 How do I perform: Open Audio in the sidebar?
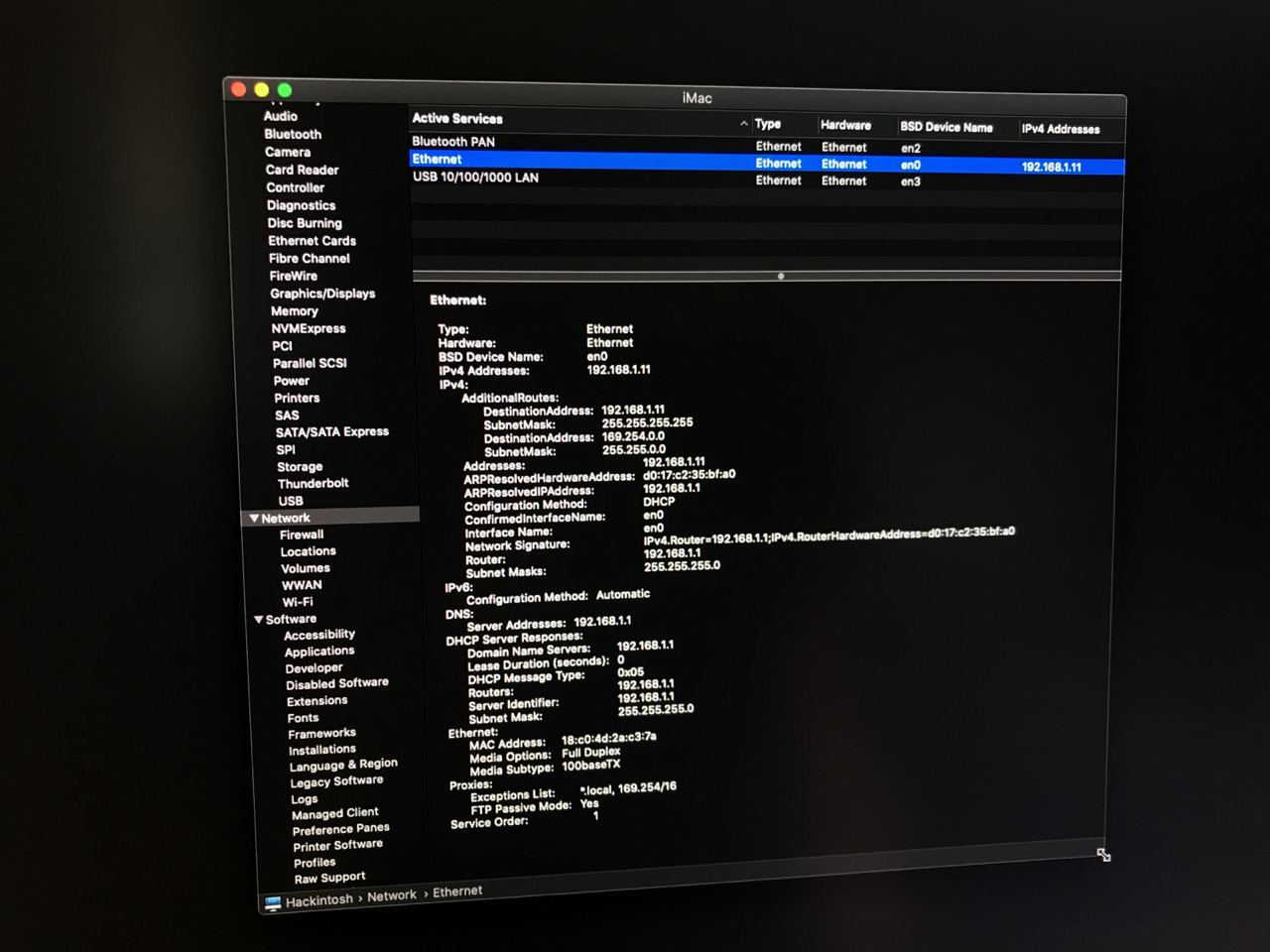click(281, 116)
